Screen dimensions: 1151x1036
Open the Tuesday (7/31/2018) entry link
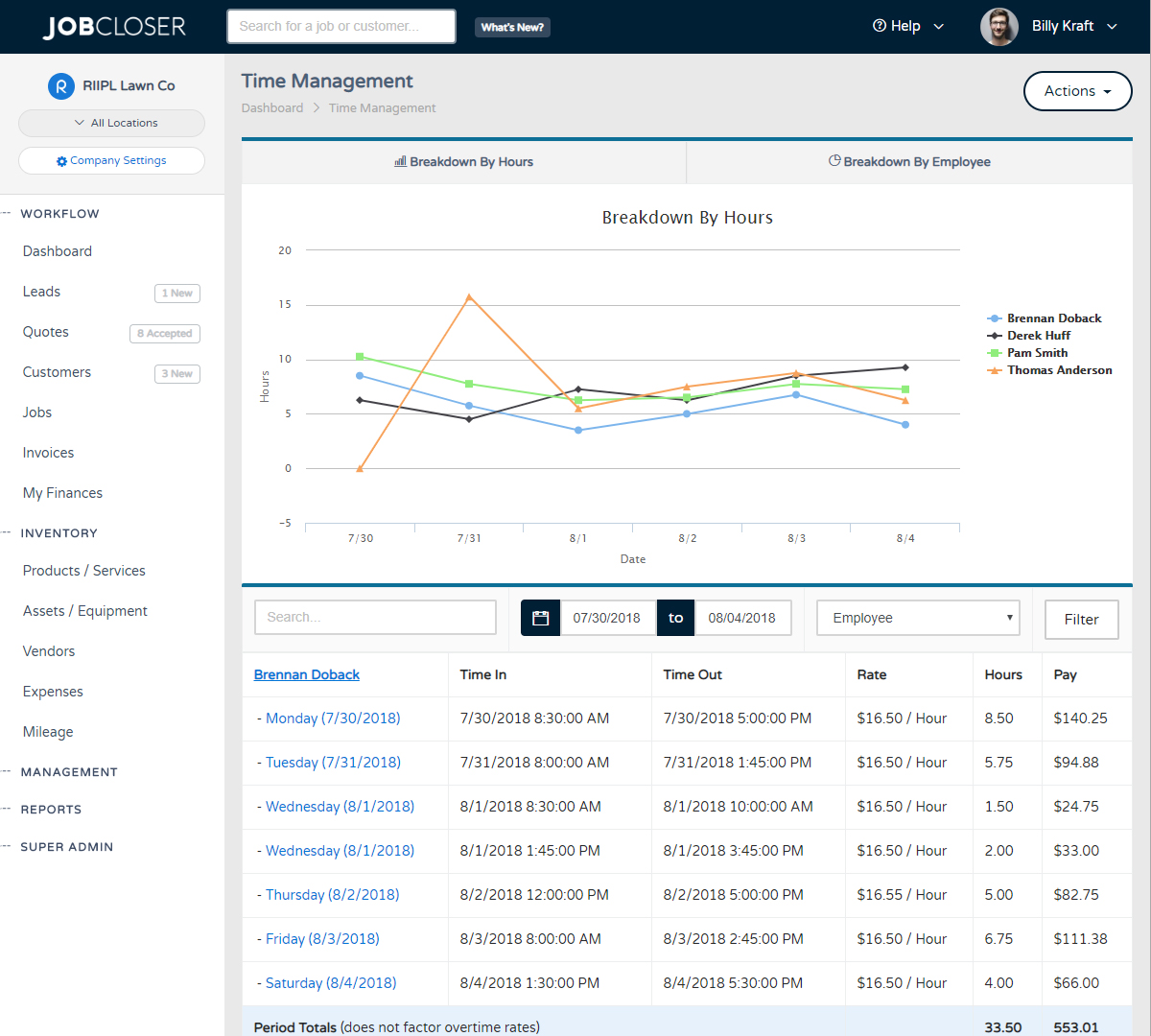click(x=332, y=762)
